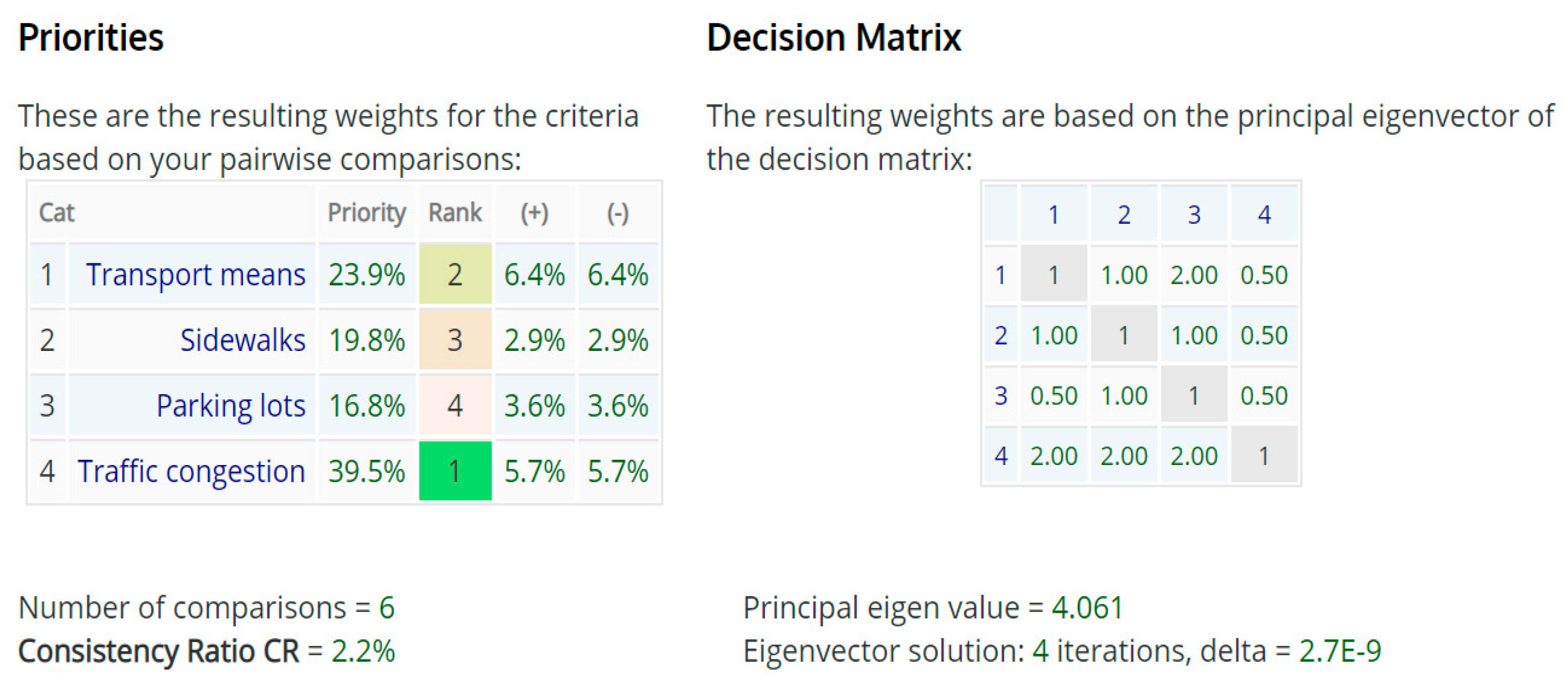The width and height of the screenshot is (1568, 687).
Task: Click the Traffic congestion criterion name
Action: click(x=191, y=471)
